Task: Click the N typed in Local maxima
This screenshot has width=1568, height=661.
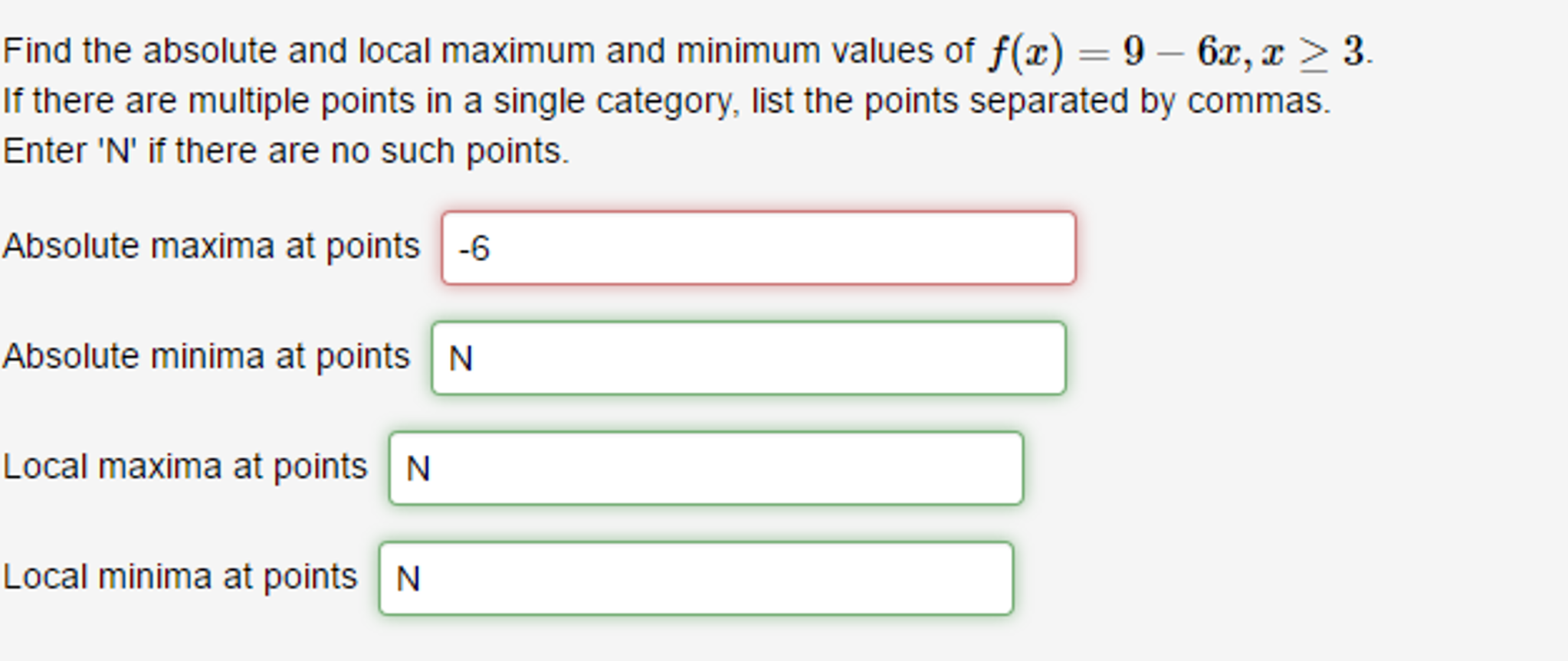Action: (x=418, y=469)
